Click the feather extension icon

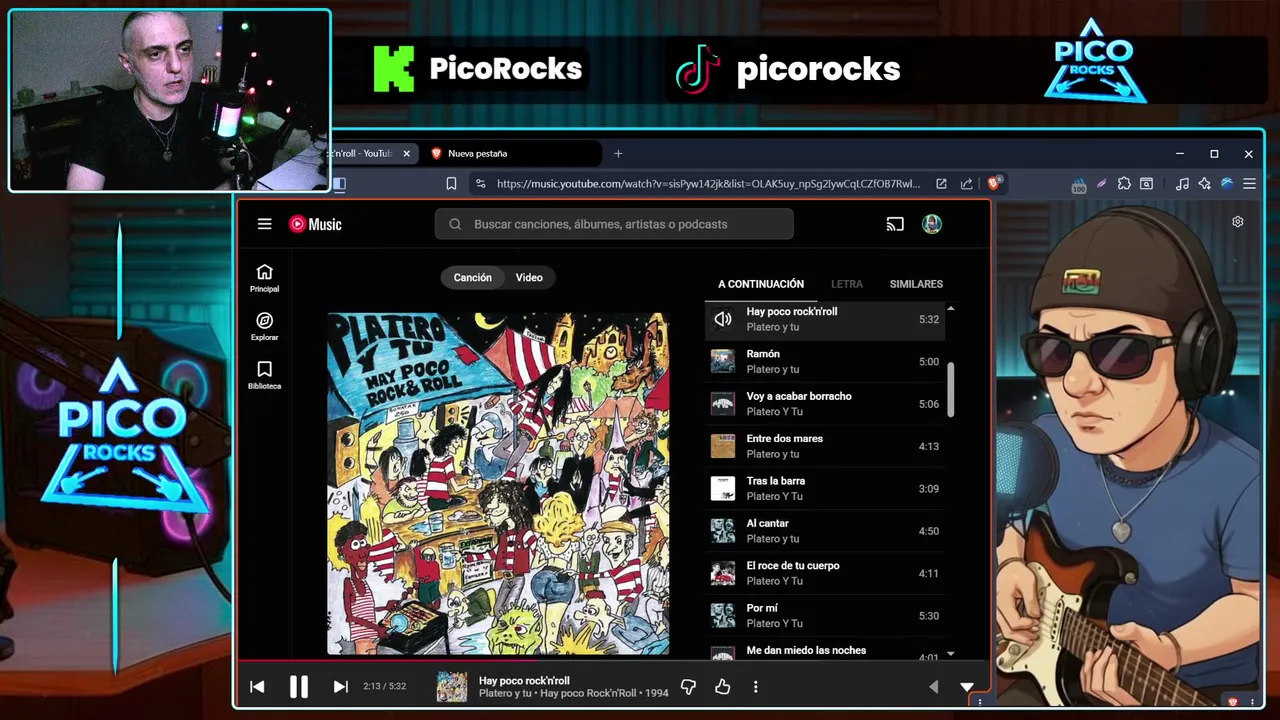point(1101,184)
